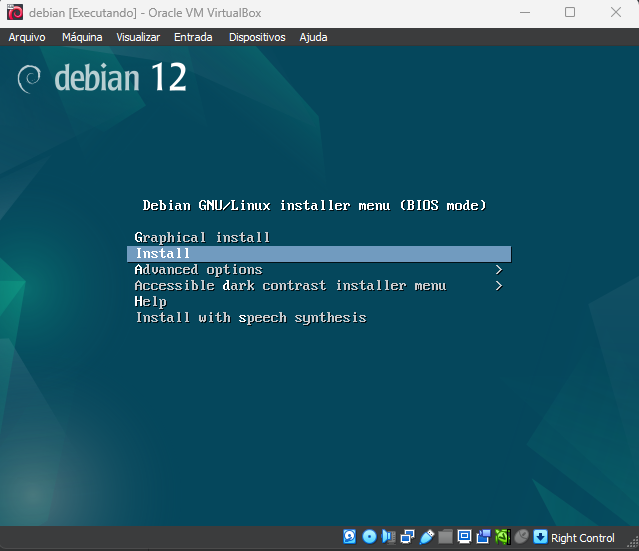The width and height of the screenshot is (639, 551).
Task: Minimize the VirtualBox window
Action: 525,13
